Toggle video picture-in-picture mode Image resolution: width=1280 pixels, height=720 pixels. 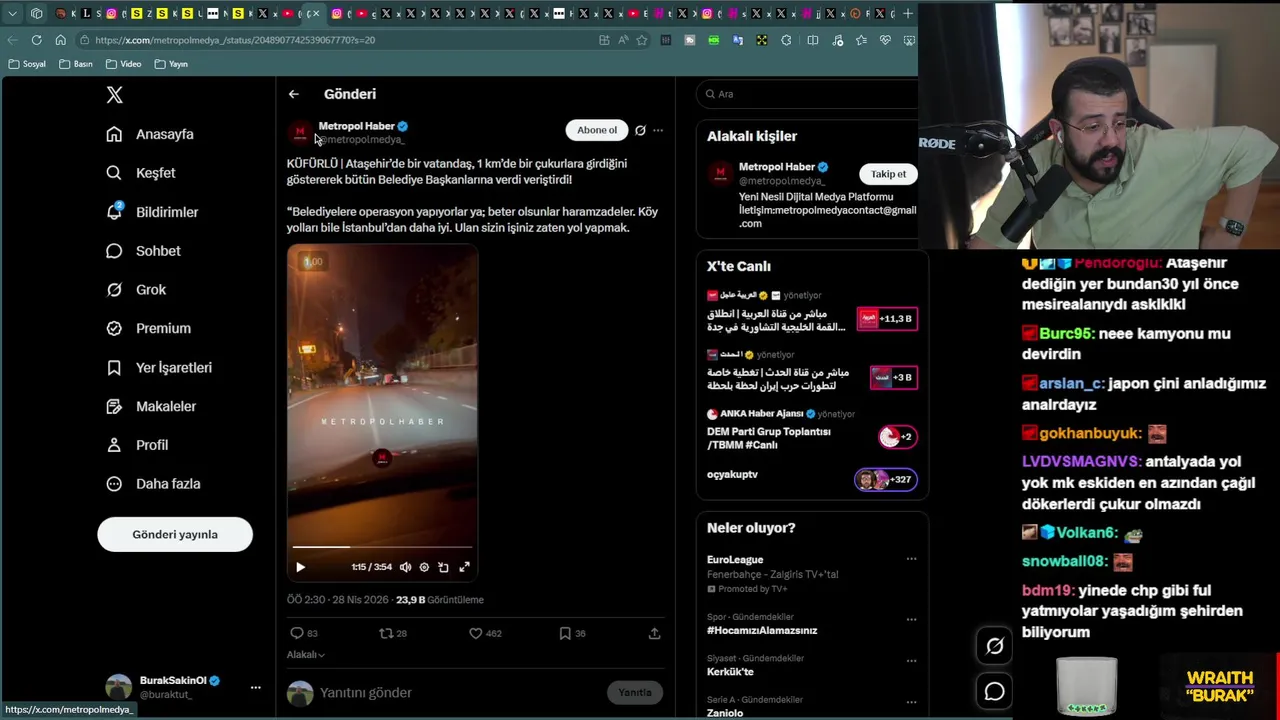(x=443, y=567)
